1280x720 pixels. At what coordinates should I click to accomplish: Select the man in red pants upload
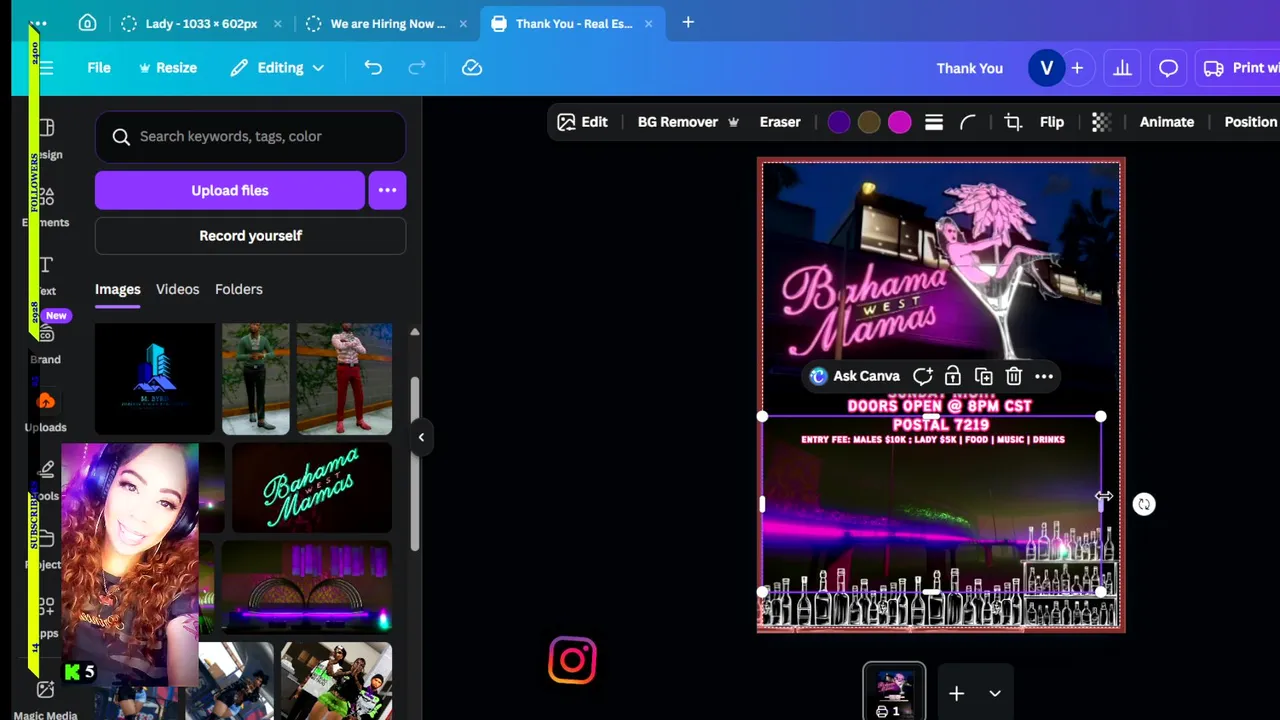344,379
